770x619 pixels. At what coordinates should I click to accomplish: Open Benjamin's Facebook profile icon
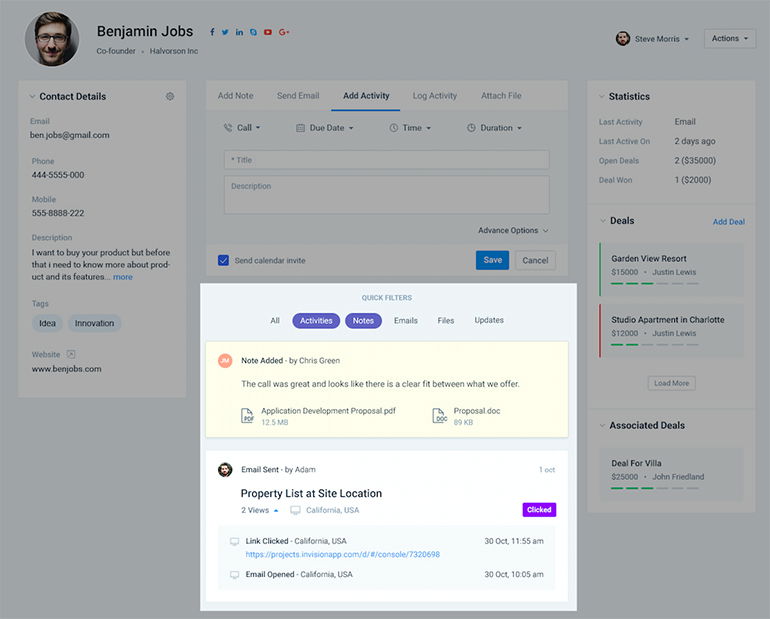coord(212,32)
